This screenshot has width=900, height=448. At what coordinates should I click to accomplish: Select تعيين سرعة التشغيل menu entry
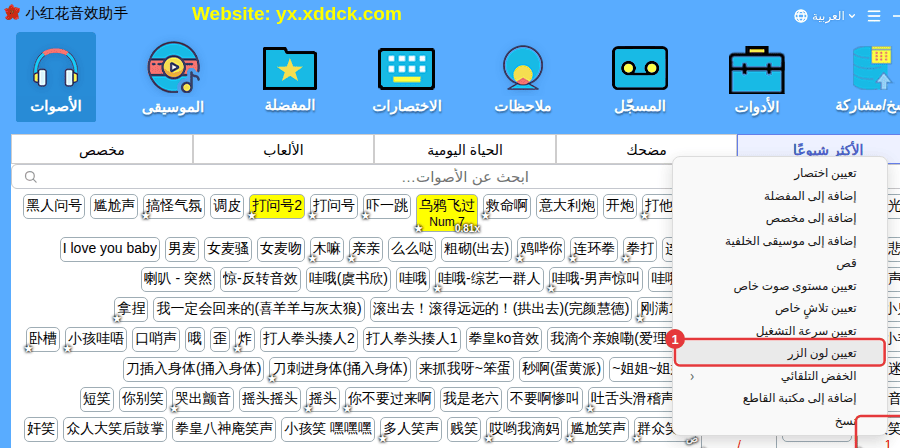pos(779,331)
